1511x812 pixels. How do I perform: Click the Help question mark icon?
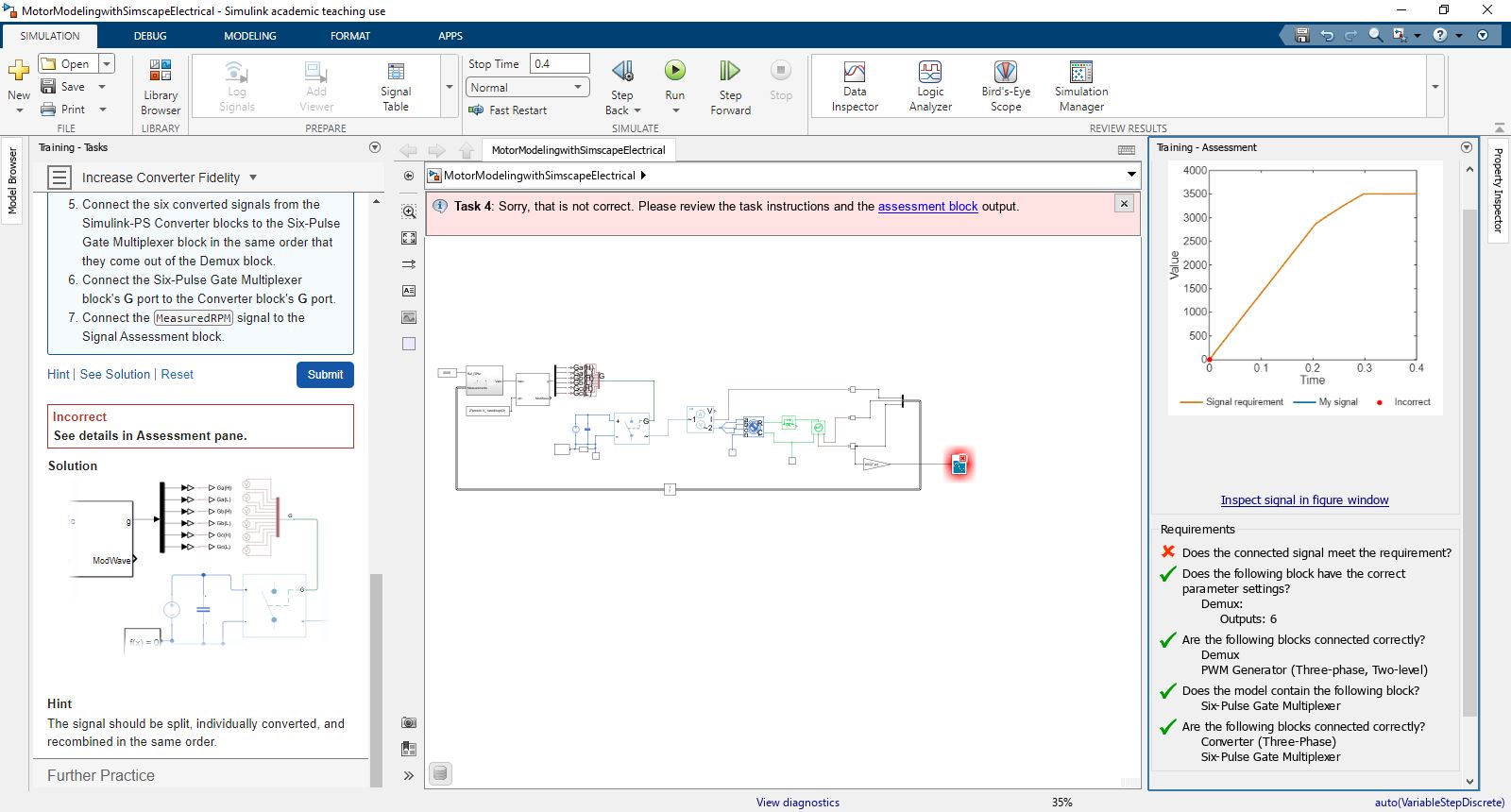pos(1440,35)
